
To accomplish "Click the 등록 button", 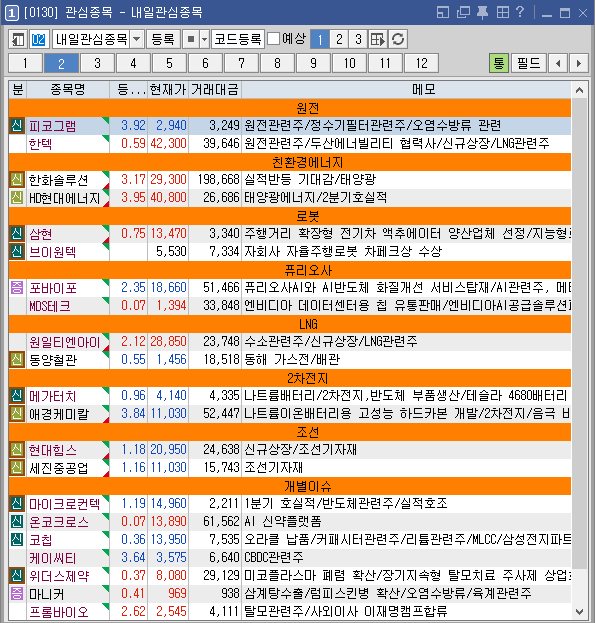I will [163, 39].
